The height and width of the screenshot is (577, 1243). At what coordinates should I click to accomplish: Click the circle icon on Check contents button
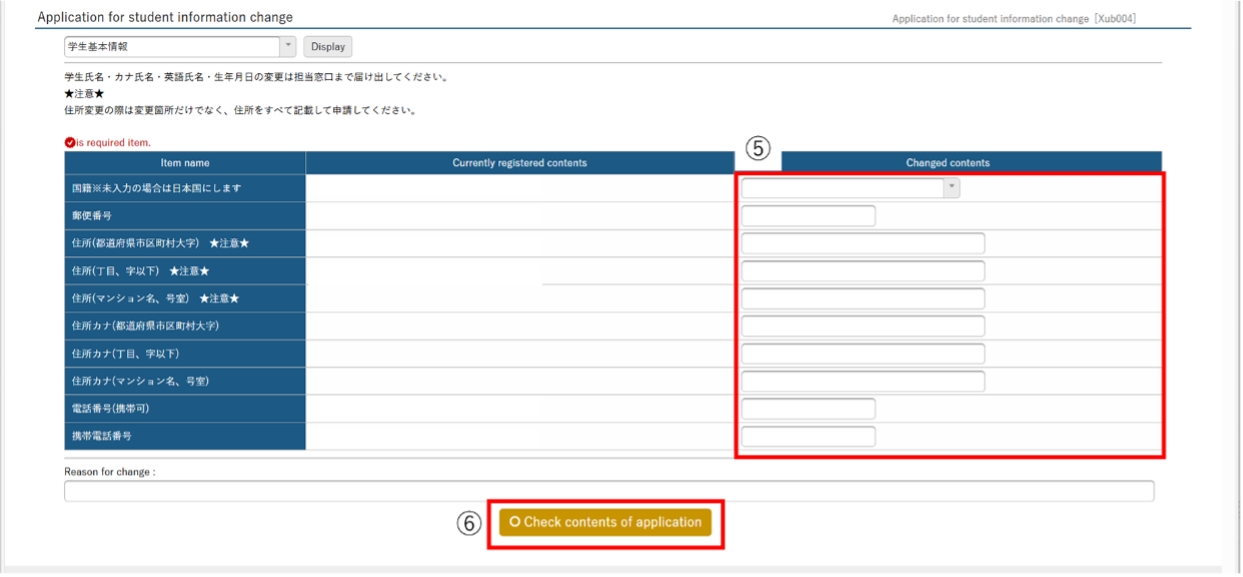[514, 522]
